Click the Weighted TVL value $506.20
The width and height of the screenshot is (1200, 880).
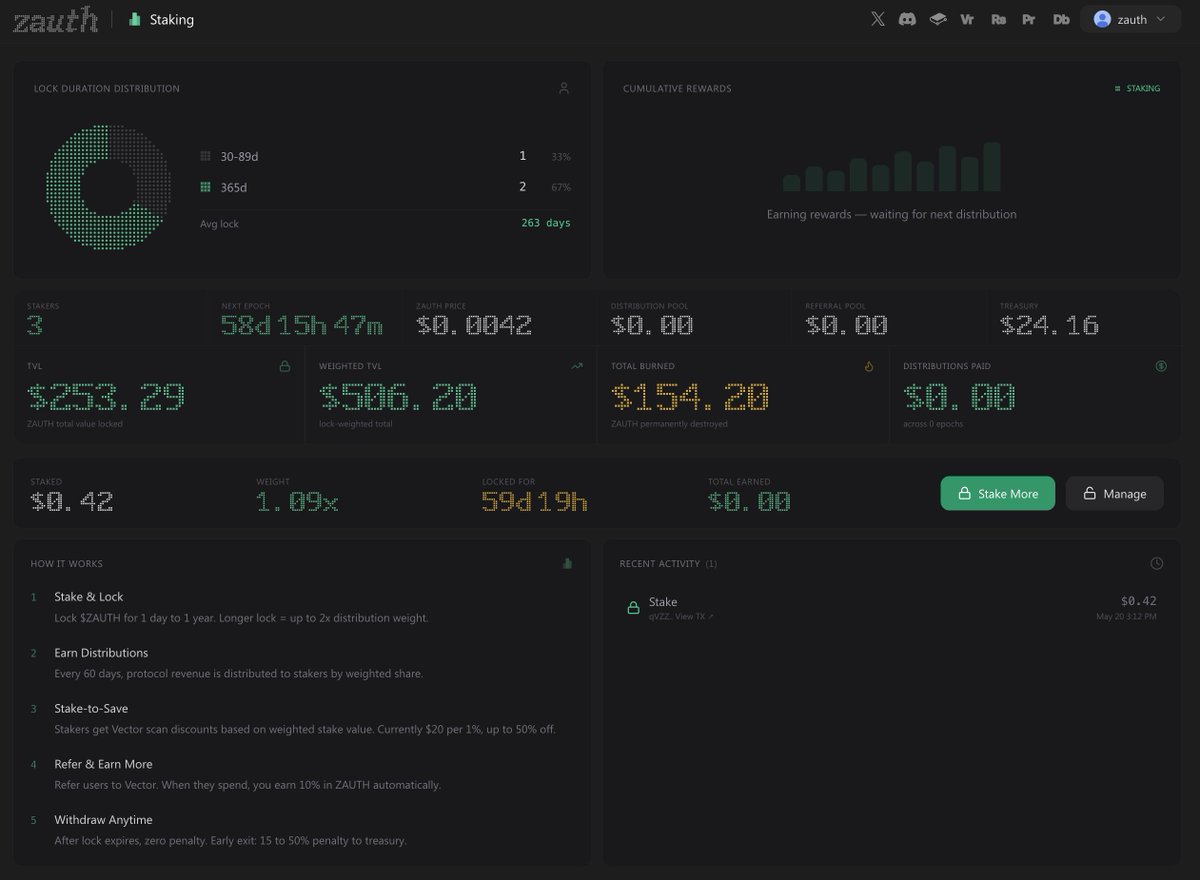pos(398,398)
